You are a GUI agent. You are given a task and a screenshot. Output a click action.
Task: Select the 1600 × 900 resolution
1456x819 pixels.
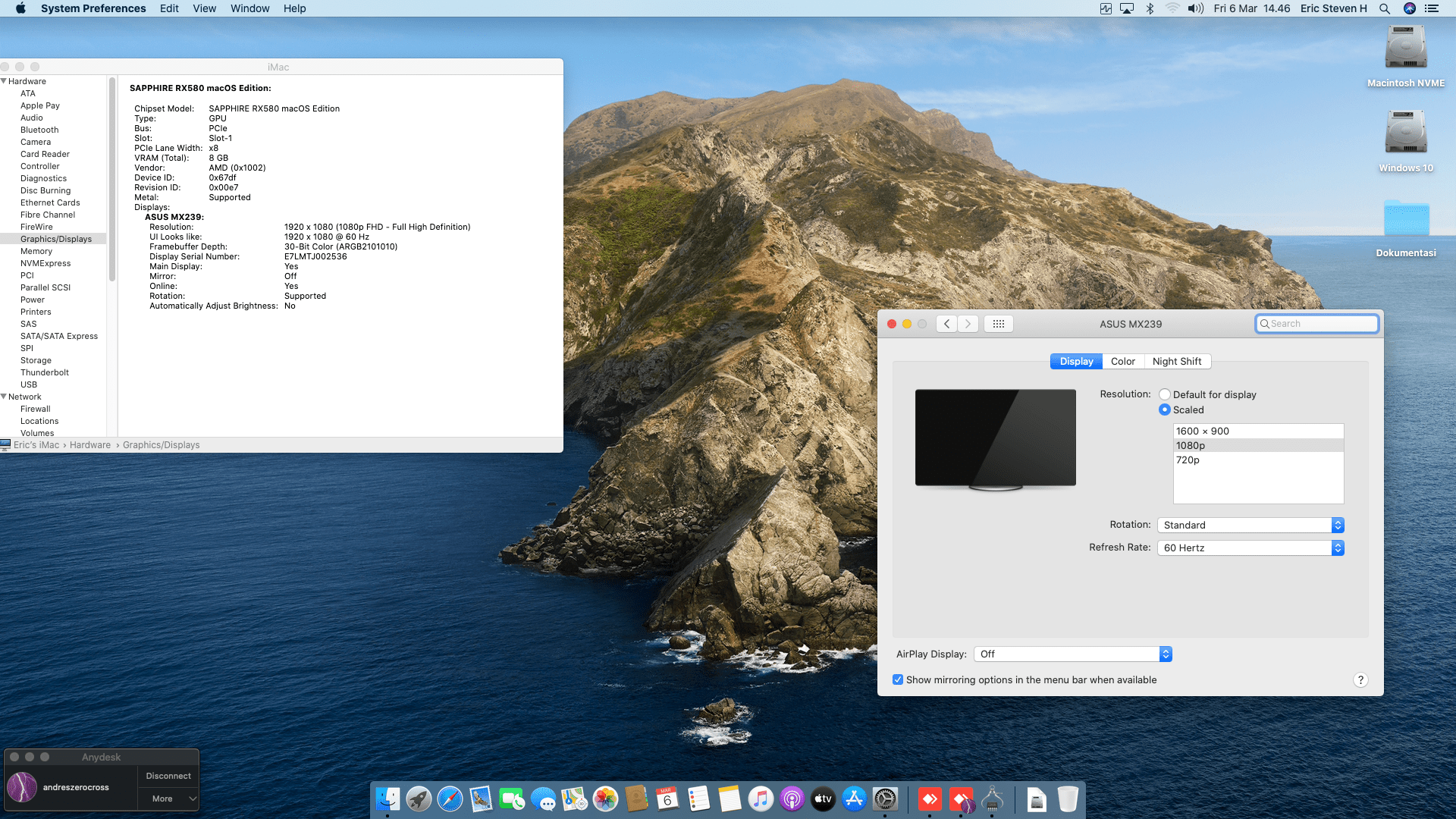pos(1203,431)
